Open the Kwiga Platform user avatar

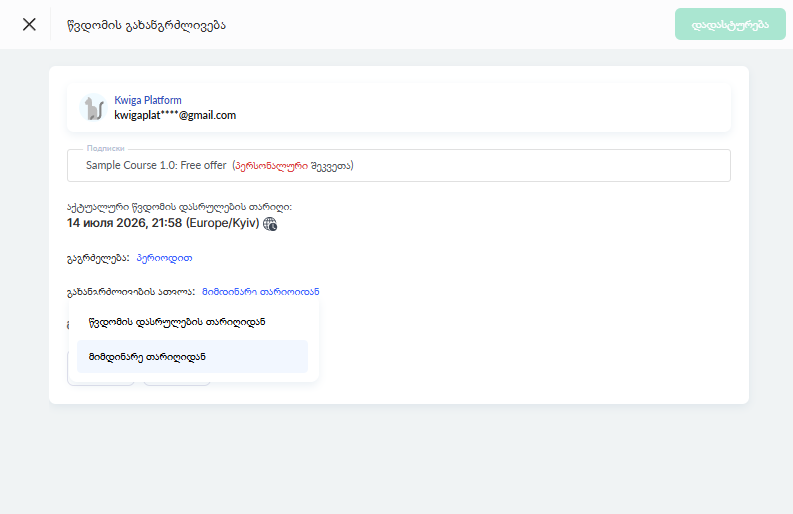(94, 107)
